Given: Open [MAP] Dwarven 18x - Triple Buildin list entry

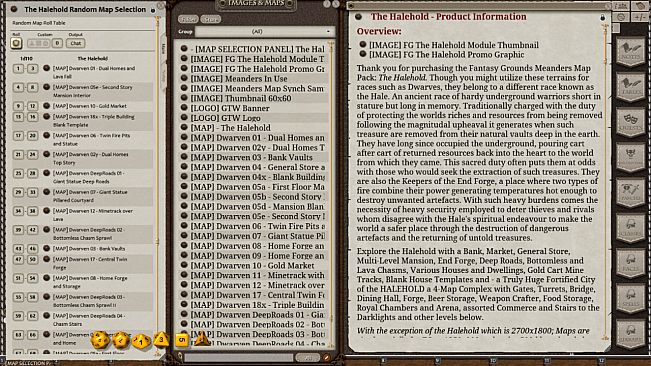Looking at the screenshot, I should pyautogui.click(x=253, y=305).
